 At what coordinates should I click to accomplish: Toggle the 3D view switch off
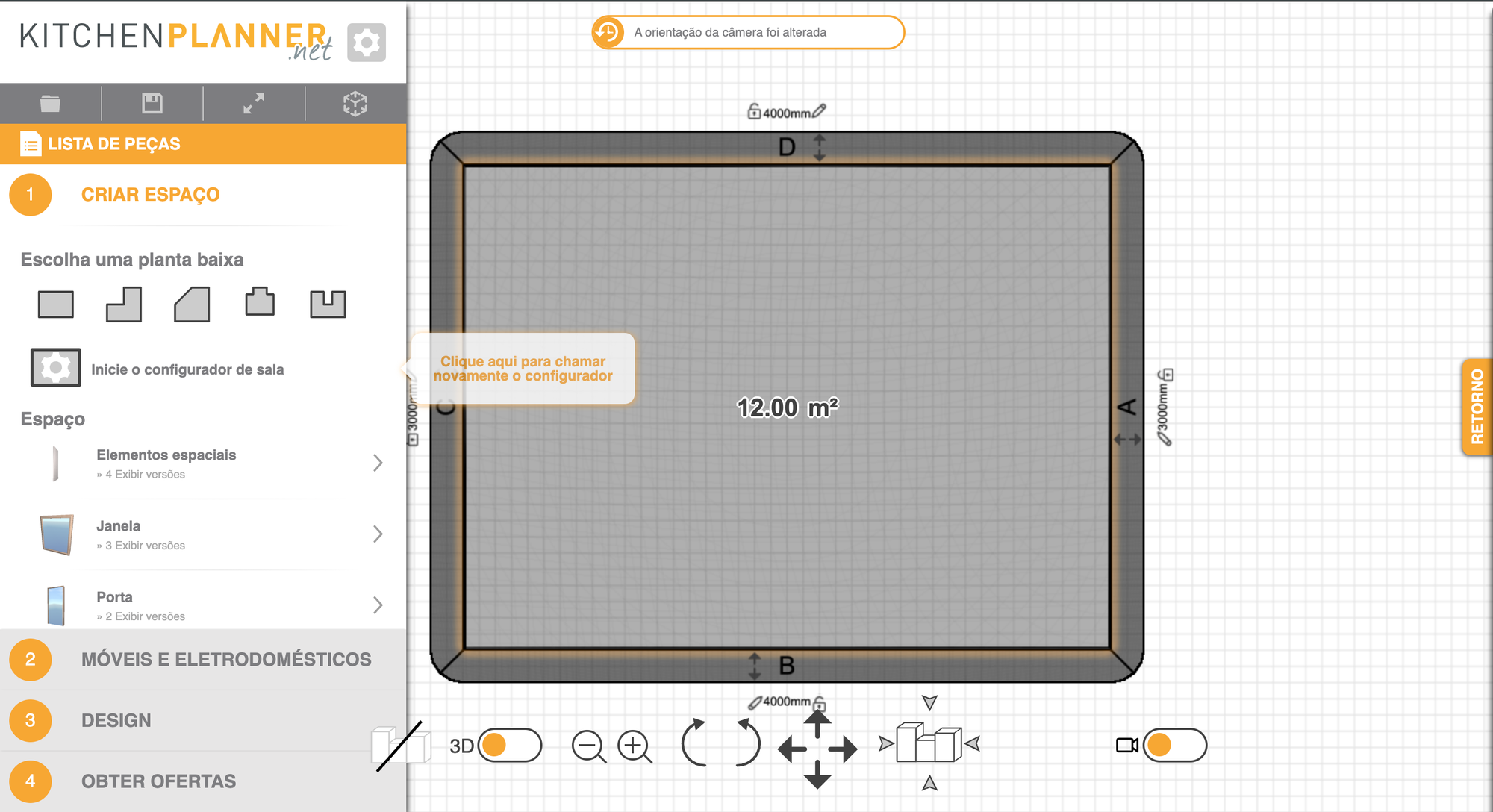click(x=510, y=745)
